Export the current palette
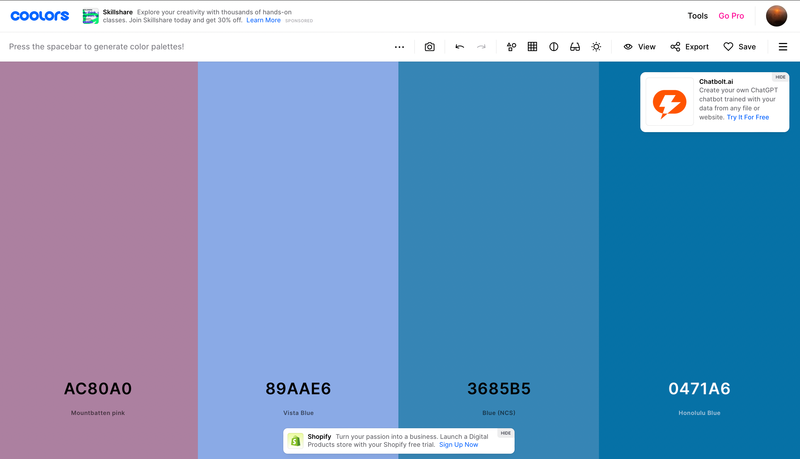800x459 pixels. tap(689, 47)
